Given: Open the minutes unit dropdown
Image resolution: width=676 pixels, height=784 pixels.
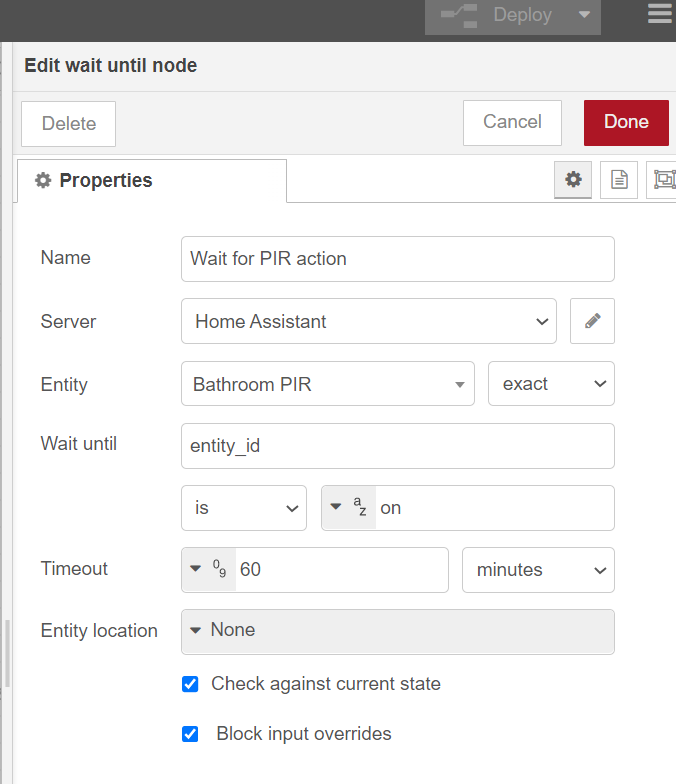Looking at the screenshot, I should (538, 570).
